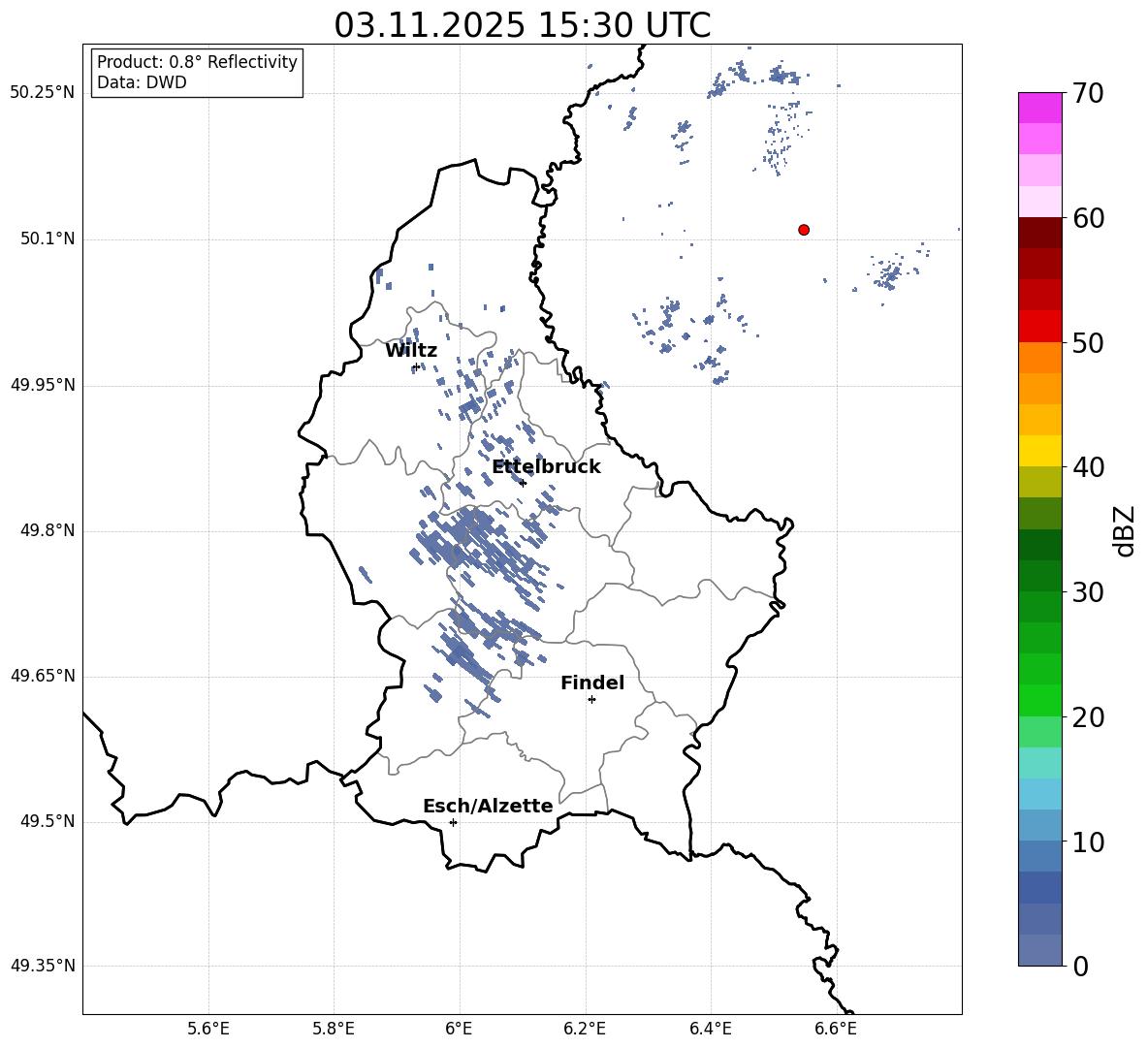Click the 6.2°E longitude label

click(x=585, y=1029)
